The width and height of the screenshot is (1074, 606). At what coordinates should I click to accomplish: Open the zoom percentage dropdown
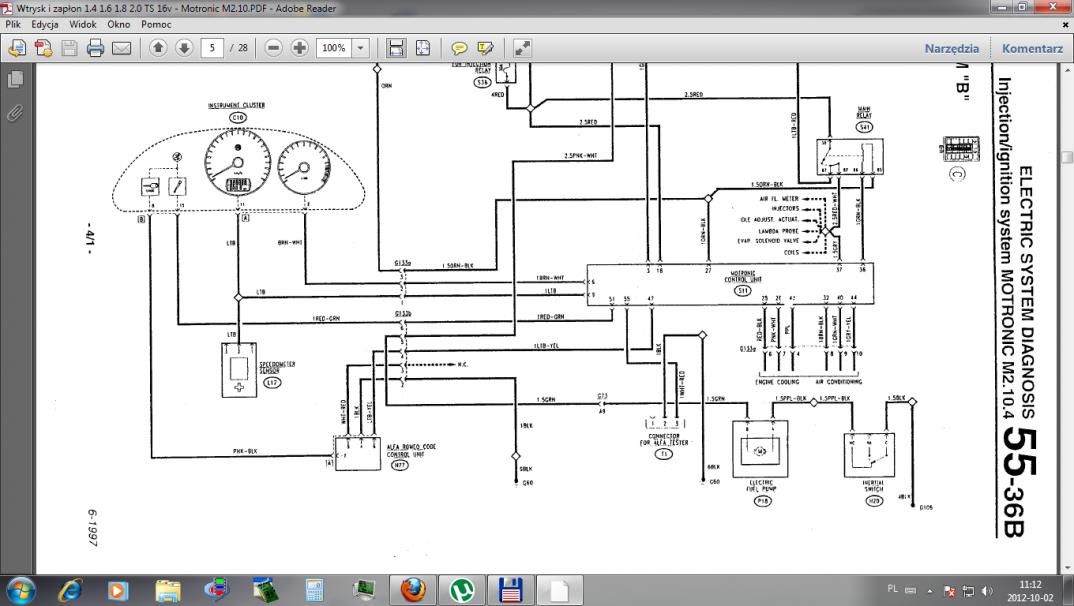pyautogui.click(x=360, y=48)
